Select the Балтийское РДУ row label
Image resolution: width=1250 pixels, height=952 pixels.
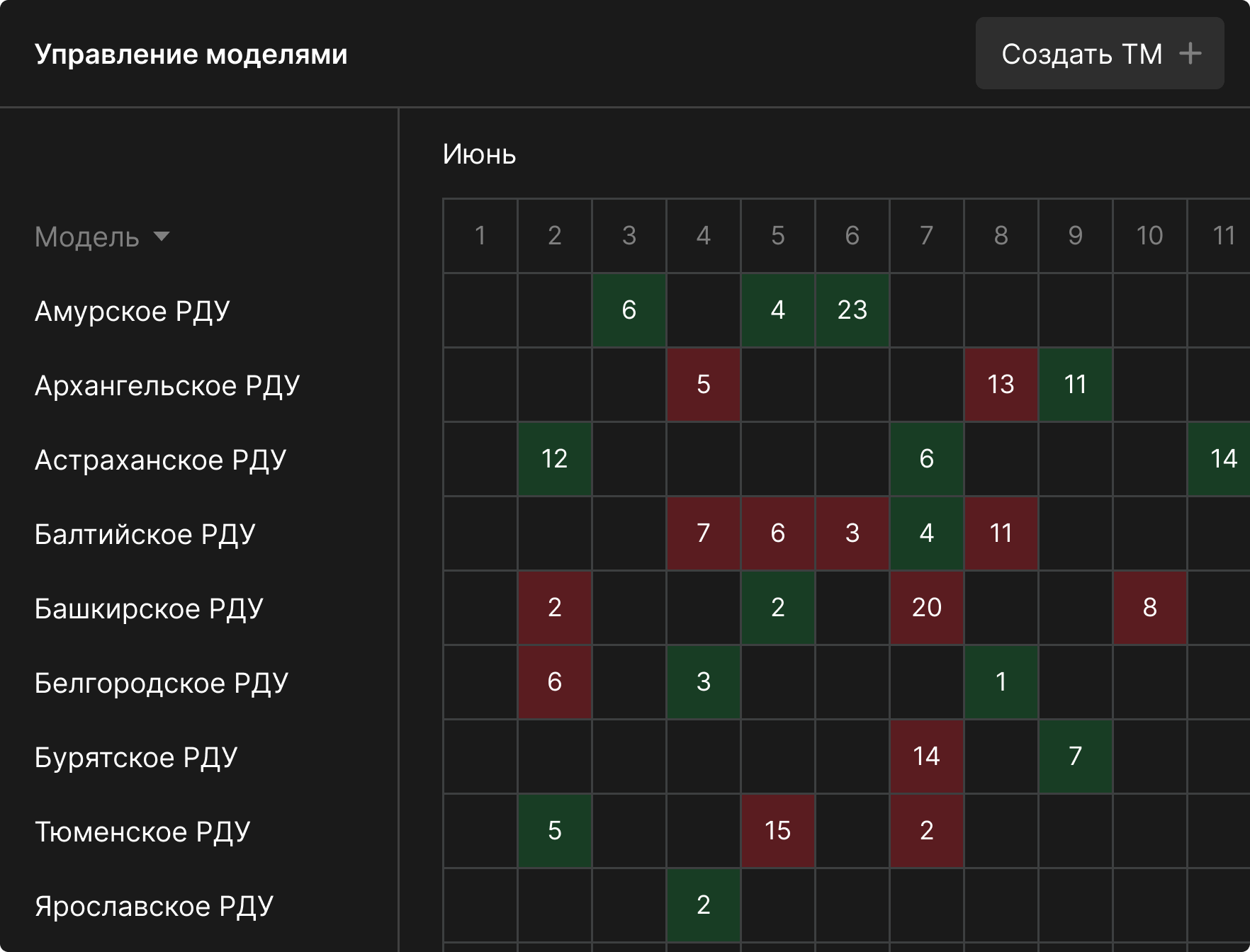click(x=145, y=534)
